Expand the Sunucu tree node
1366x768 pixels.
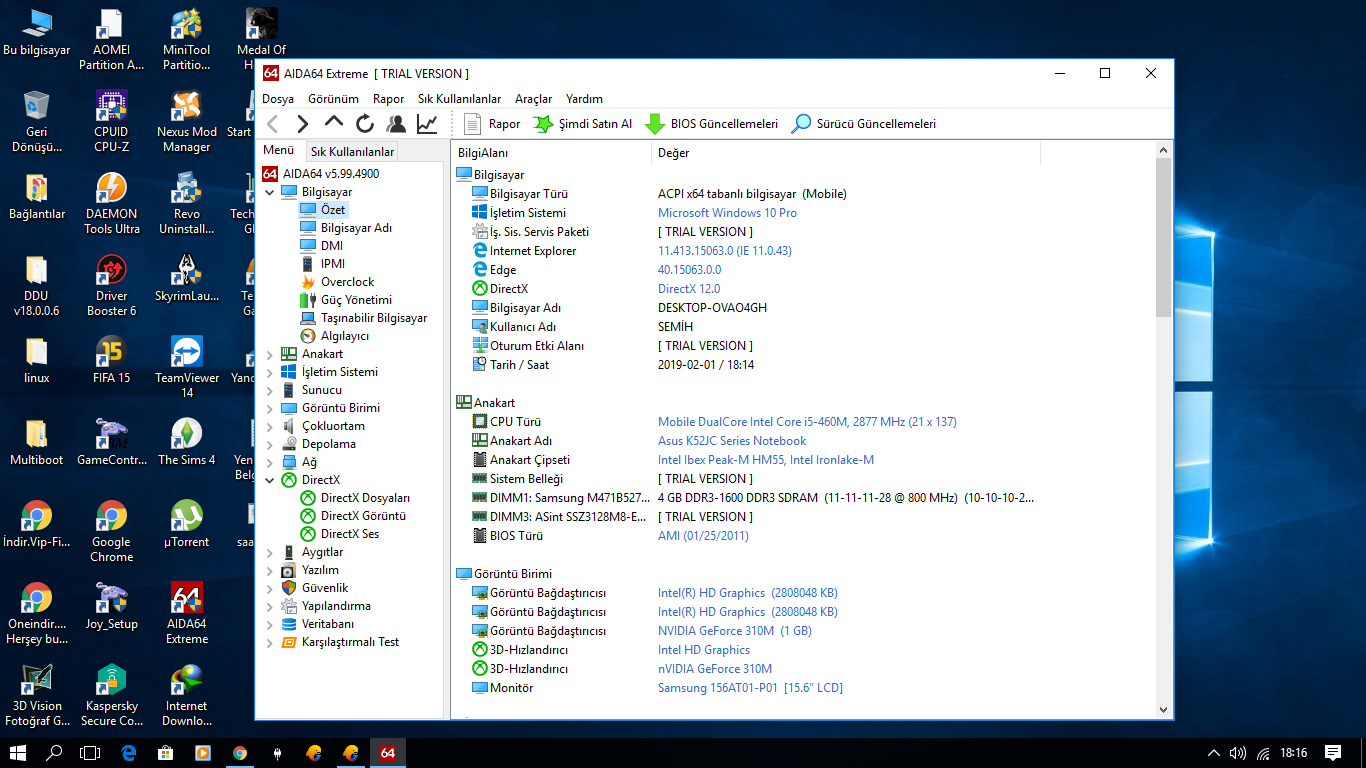click(269, 390)
